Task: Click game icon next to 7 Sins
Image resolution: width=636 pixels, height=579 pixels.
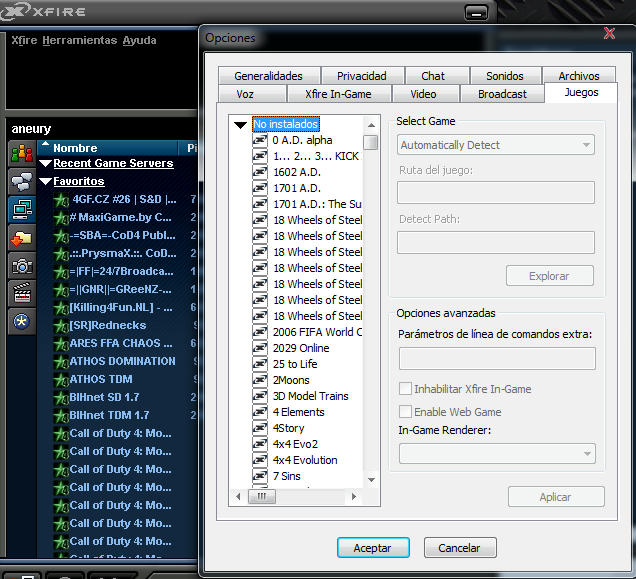Action: (260, 476)
